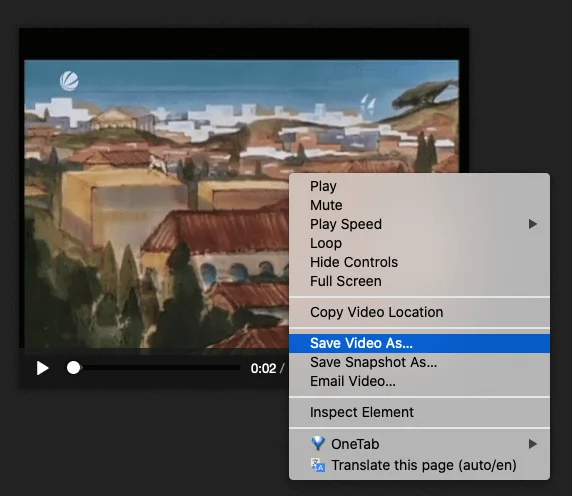Click the video play button
Viewport: 572px width, 496px height.
[43, 368]
